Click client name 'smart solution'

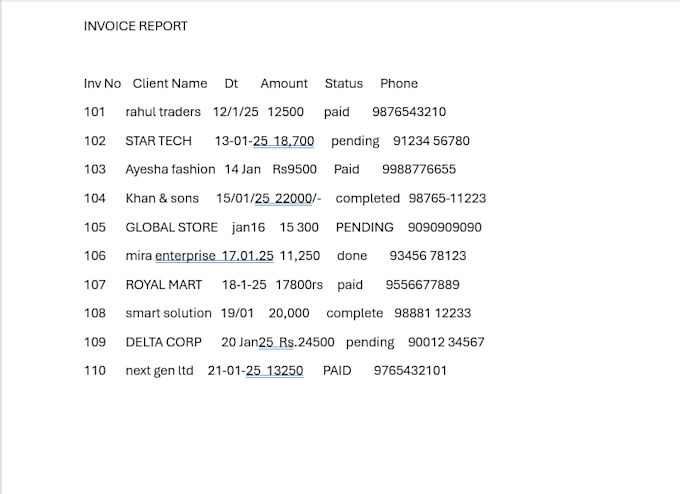tap(168, 313)
